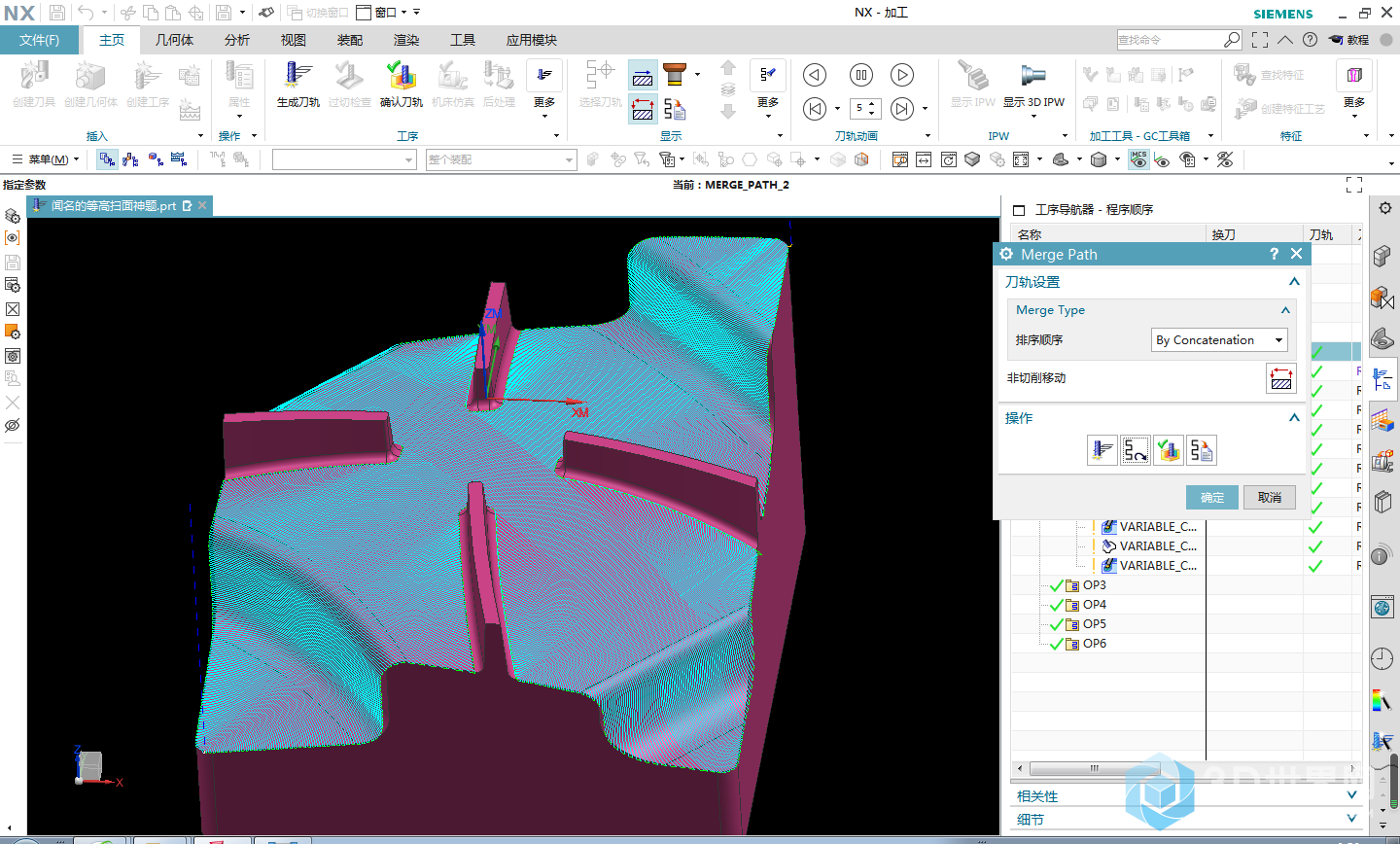Toggle hidden-eye icon on left sidebar
The image size is (1400, 844).
pos(13,426)
